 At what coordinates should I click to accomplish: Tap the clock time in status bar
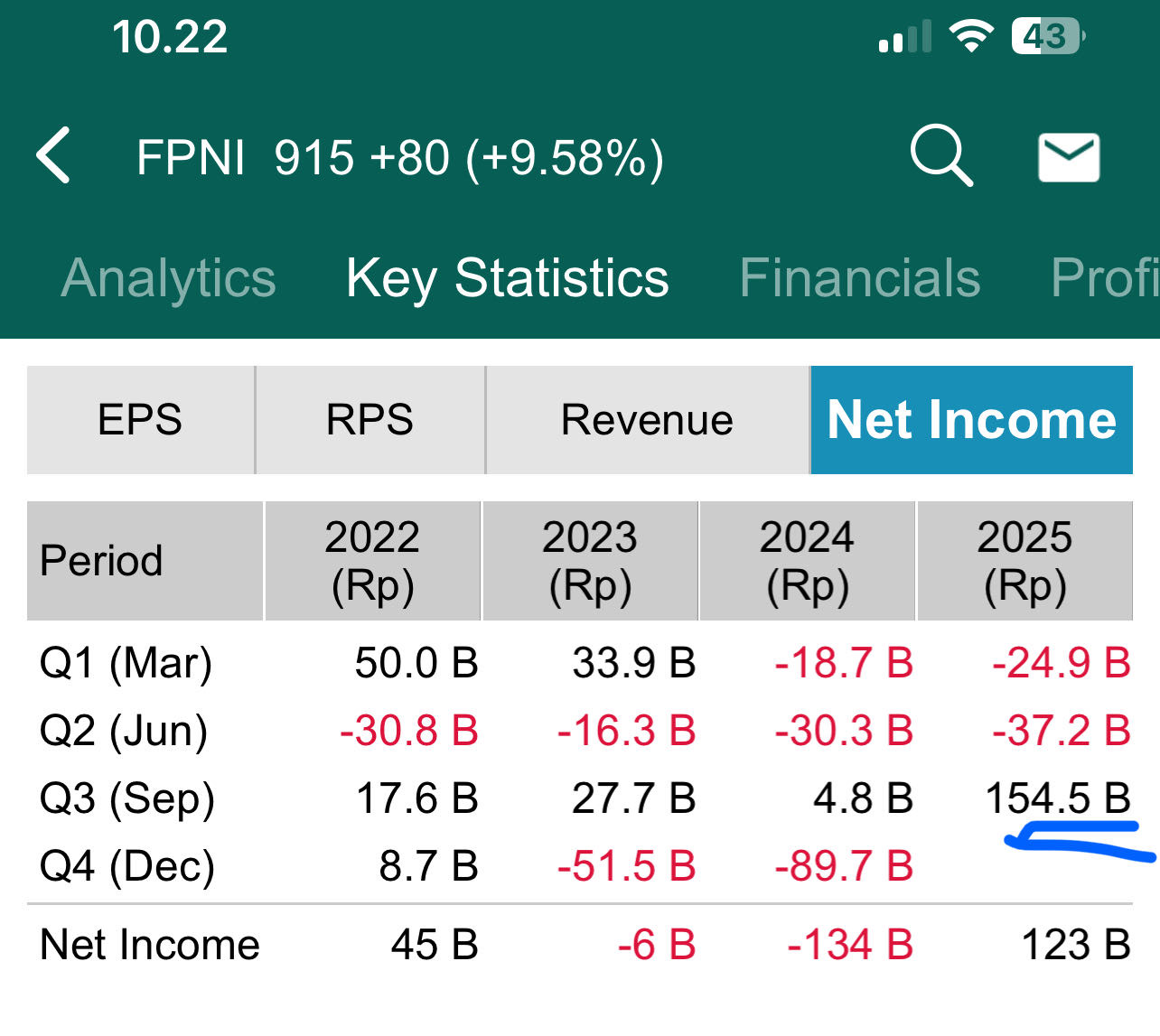coord(170,37)
